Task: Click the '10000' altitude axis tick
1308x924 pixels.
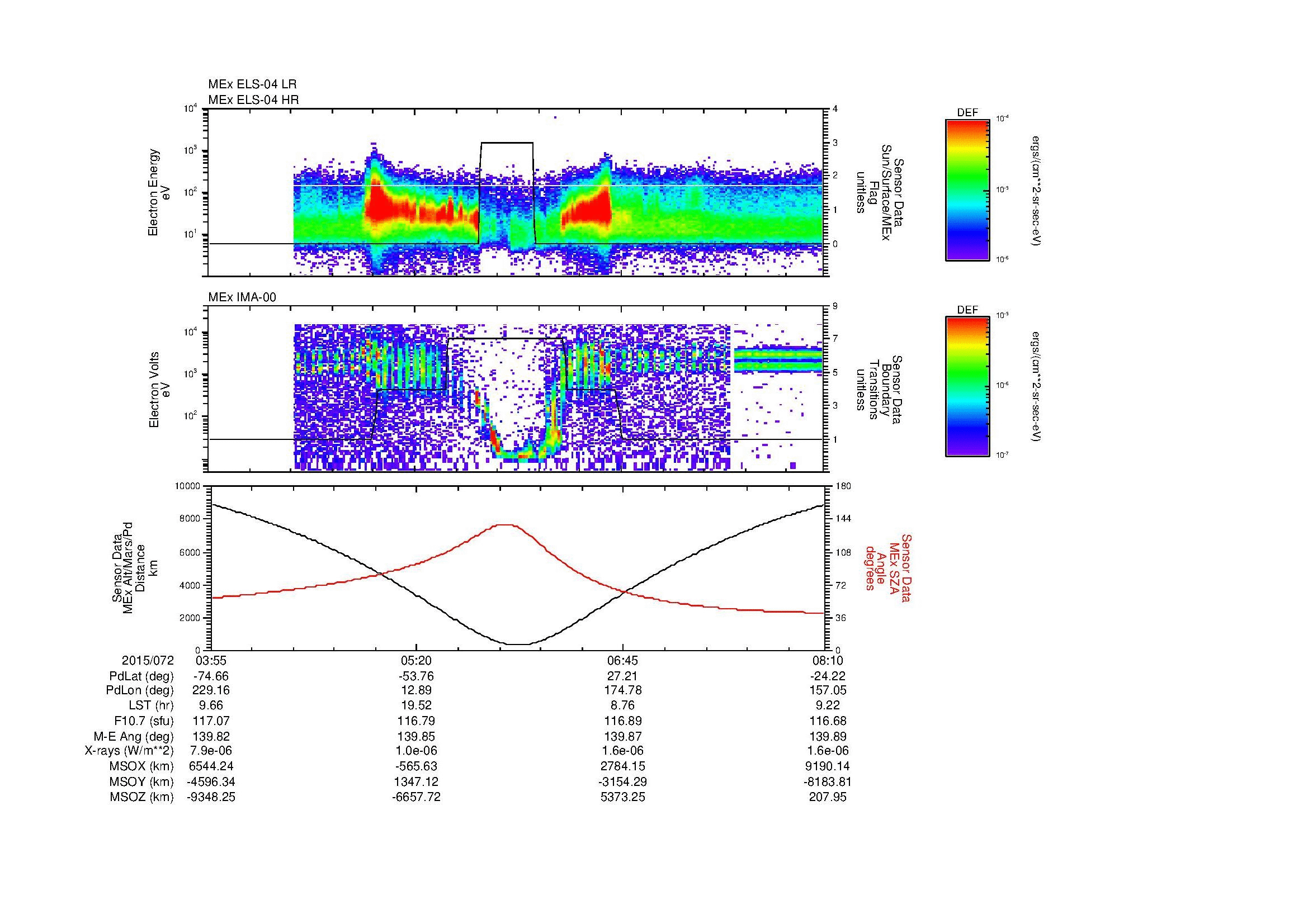Action: [187, 487]
